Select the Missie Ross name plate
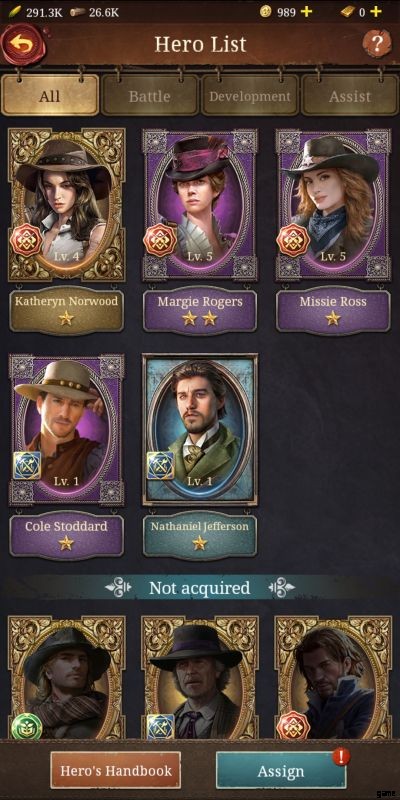 click(x=333, y=311)
